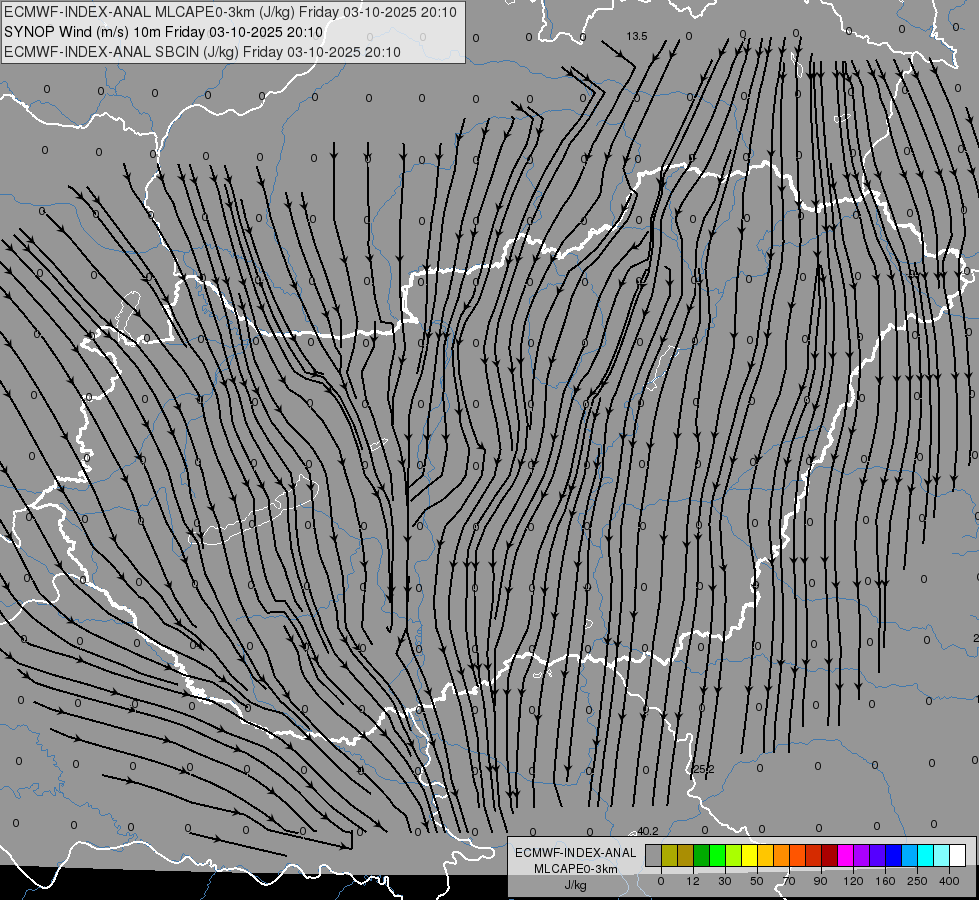
Task: Click the 120 label on the legend scale
Action: pyautogui.click(x=853, y=880)
